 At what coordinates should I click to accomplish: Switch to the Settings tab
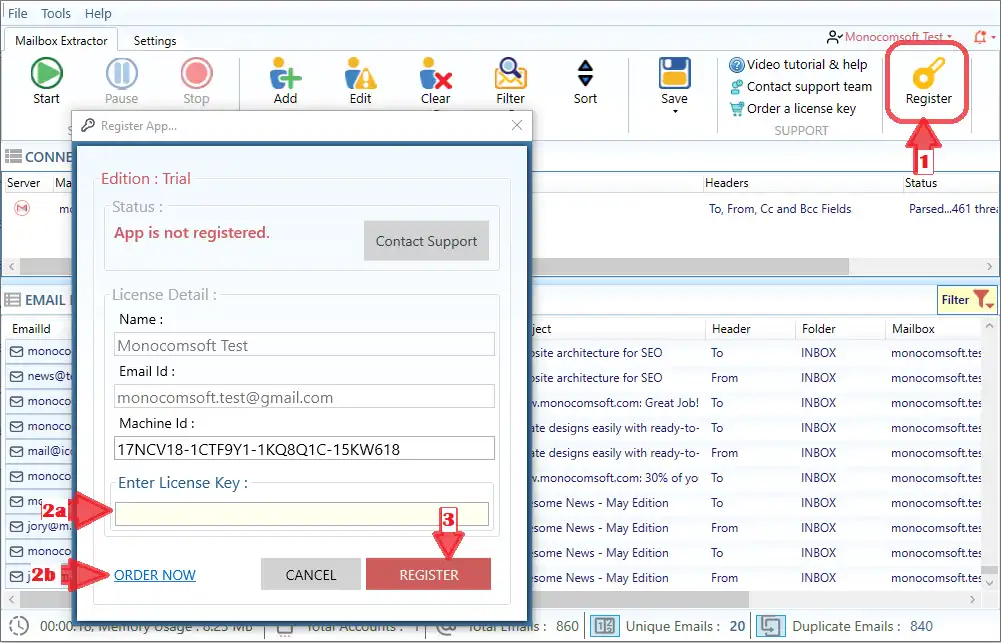click(154, 41)
